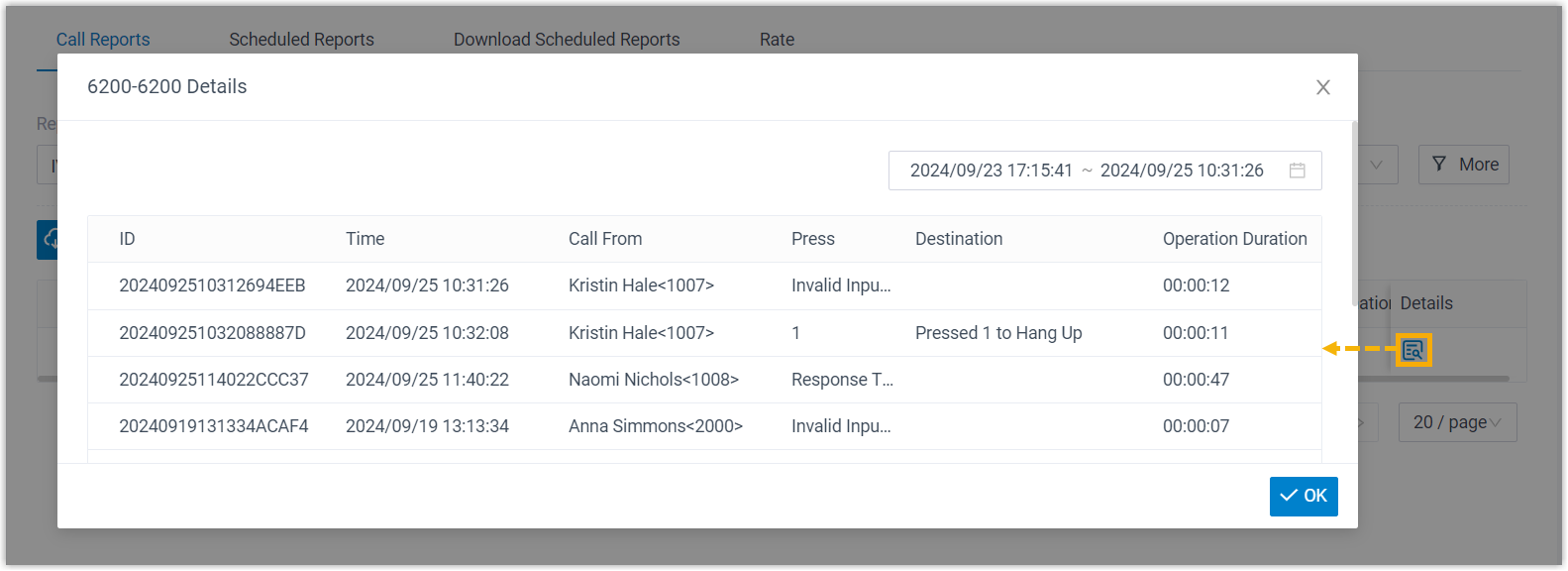Screen dimensions: 1568x571
Task: Select the Rate tab
Action: coord(777,40)
